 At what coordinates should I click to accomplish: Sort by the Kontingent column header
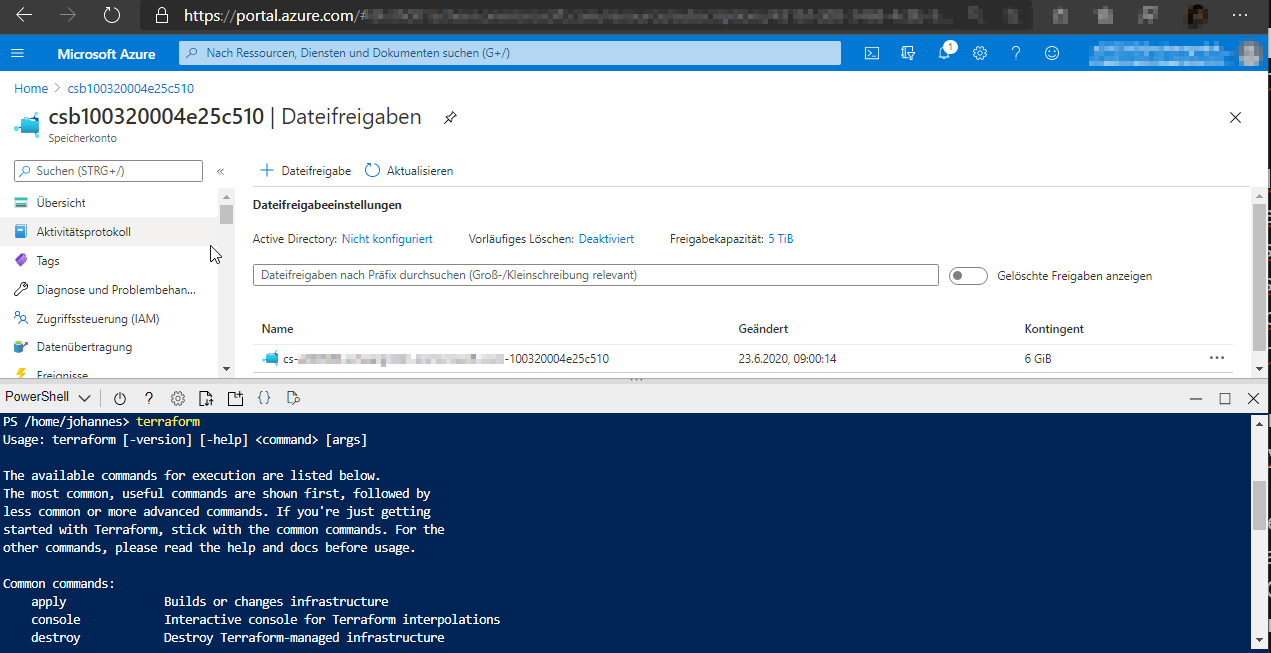[x=1054, y=329]
